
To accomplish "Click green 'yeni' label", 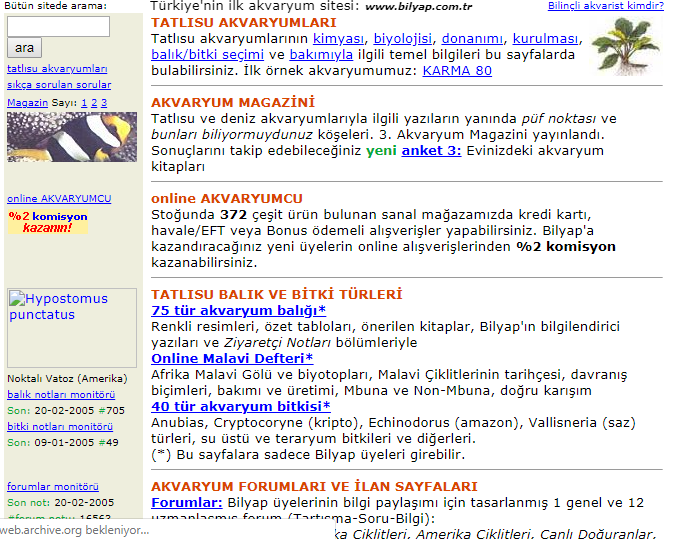I will click(x=381, y=151).
